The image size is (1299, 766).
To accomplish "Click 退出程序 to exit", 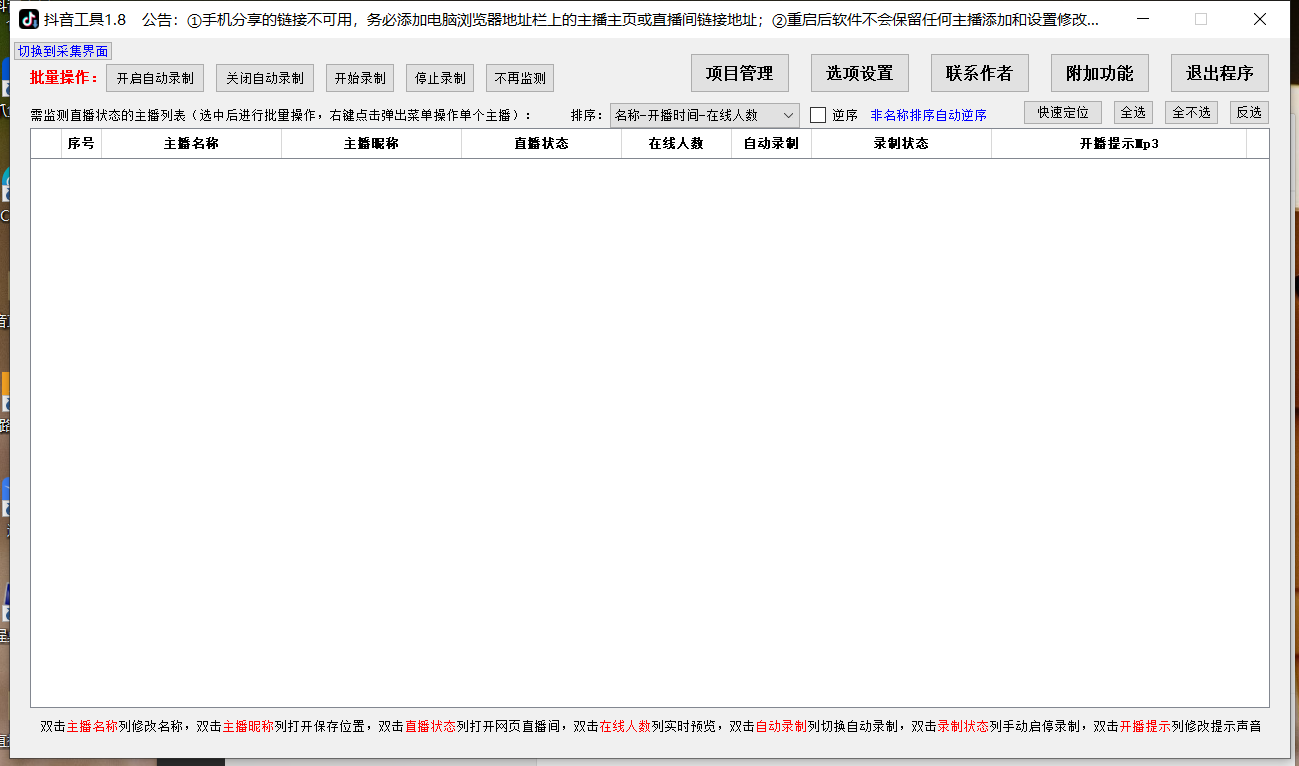I will tap(1220, 73).
